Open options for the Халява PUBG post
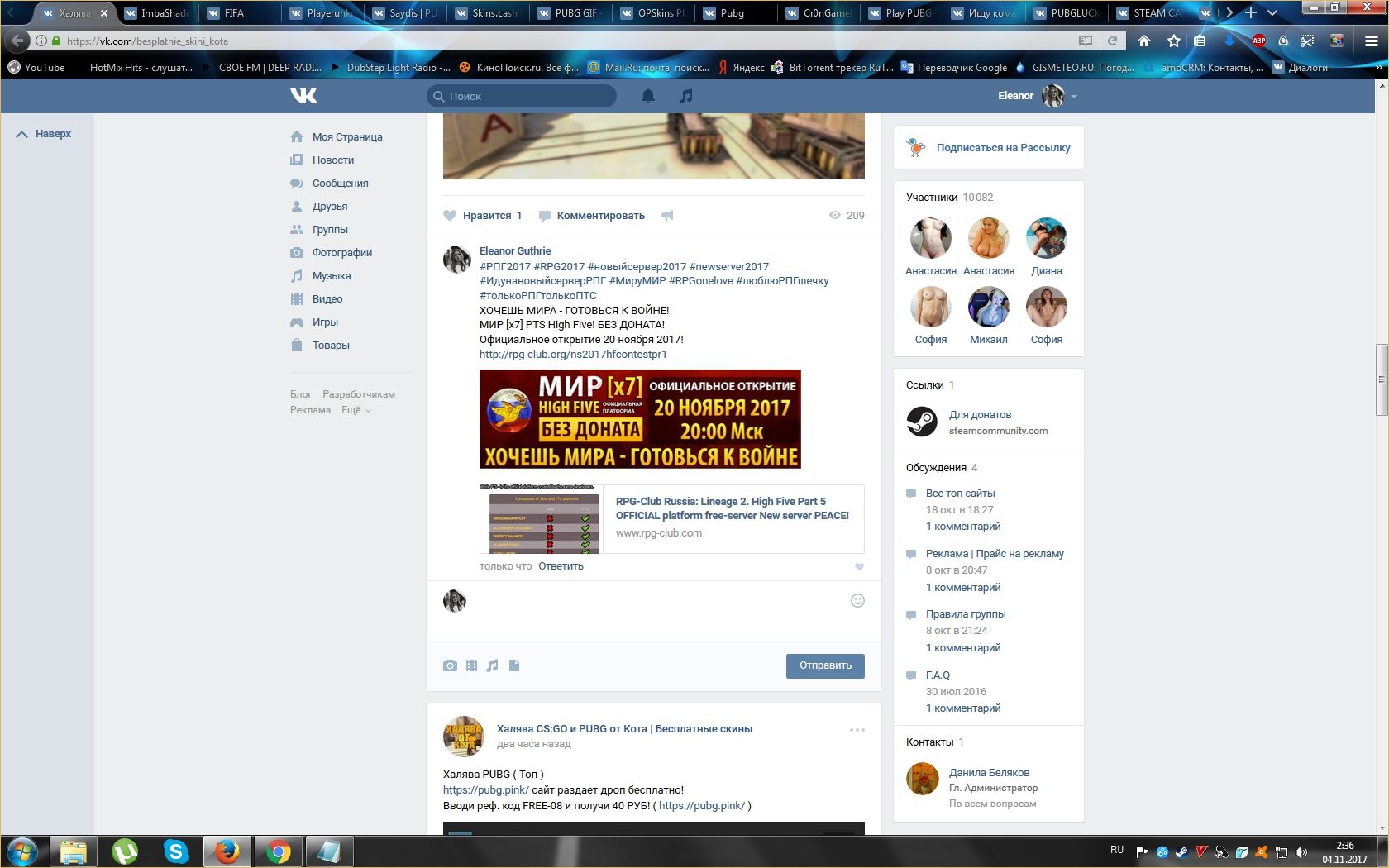This screenshot has height=868, width=1389. 857,730
